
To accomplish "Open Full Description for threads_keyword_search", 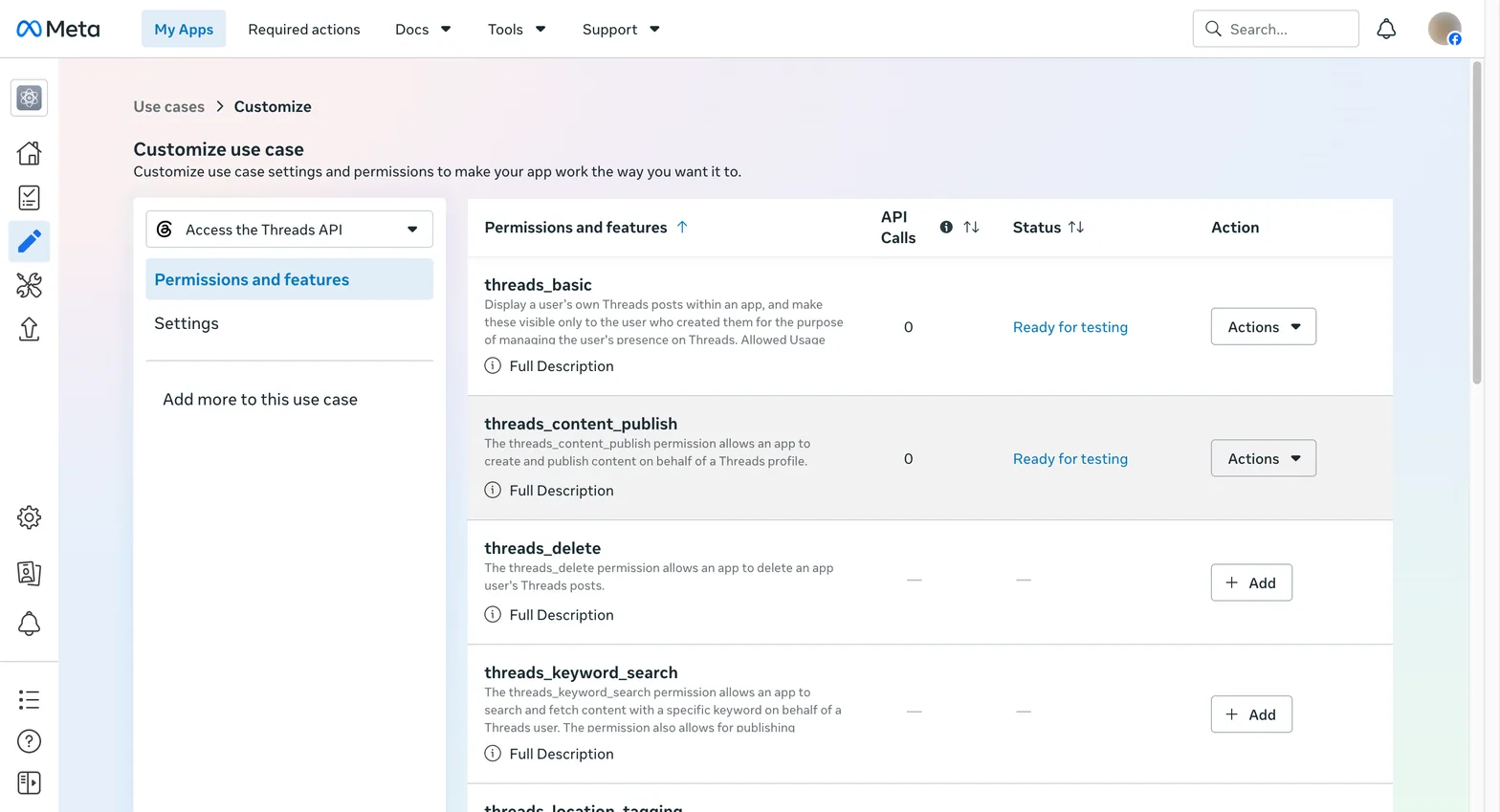I will click(562, 754).
